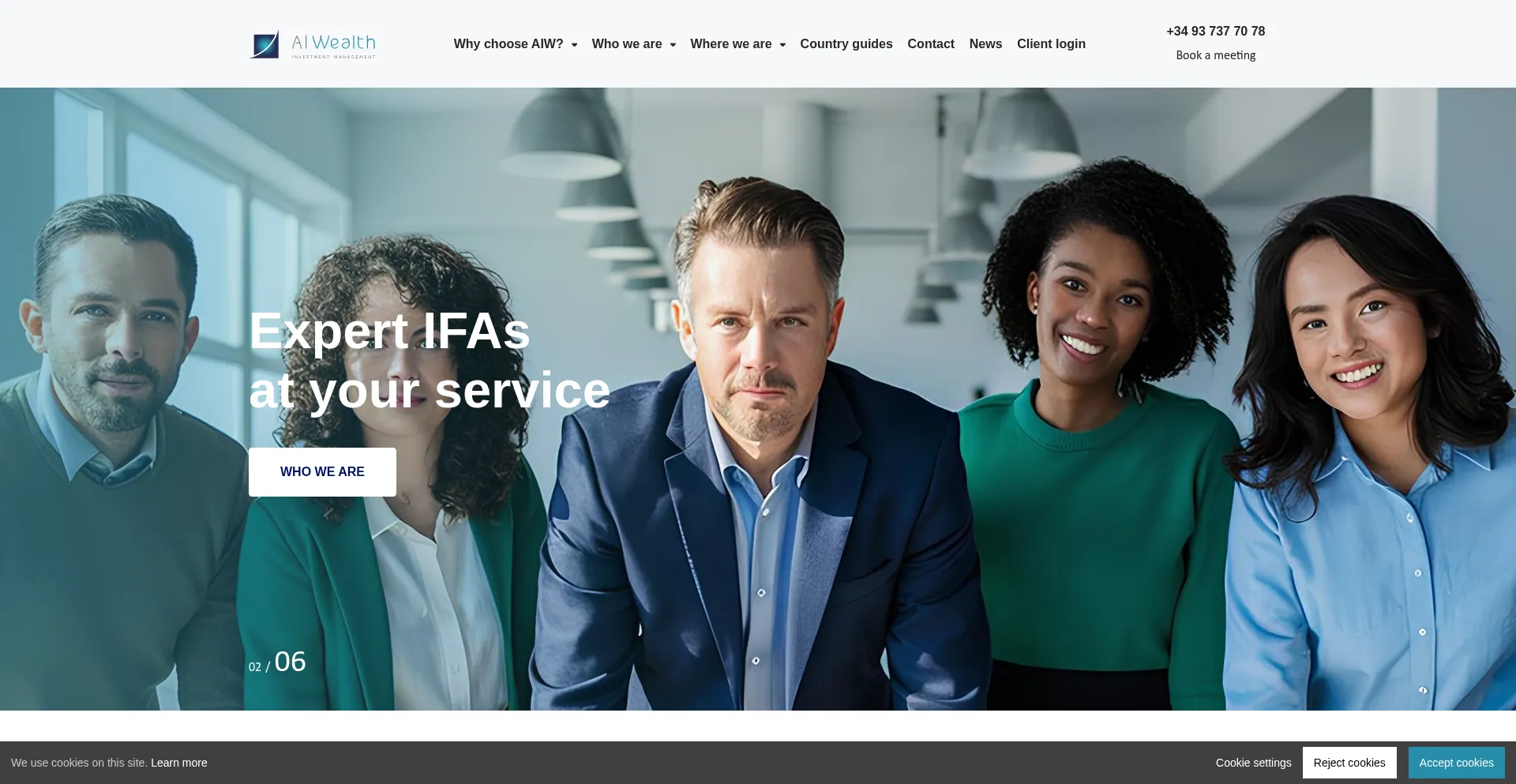Open the News section
Image resolution: width=1516 pixels, height=784 pixels.
[x=985, y=44]
